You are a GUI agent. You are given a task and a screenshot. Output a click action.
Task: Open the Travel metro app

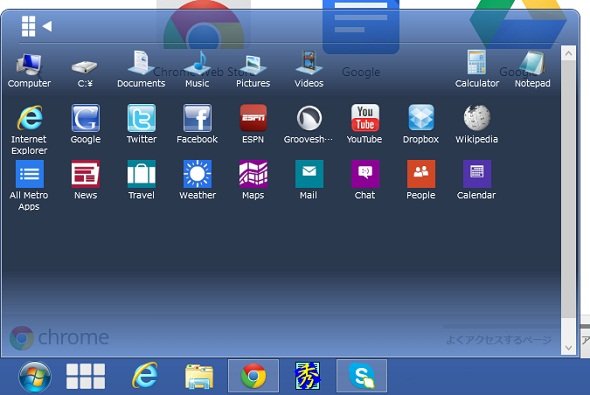pos(141,180)
